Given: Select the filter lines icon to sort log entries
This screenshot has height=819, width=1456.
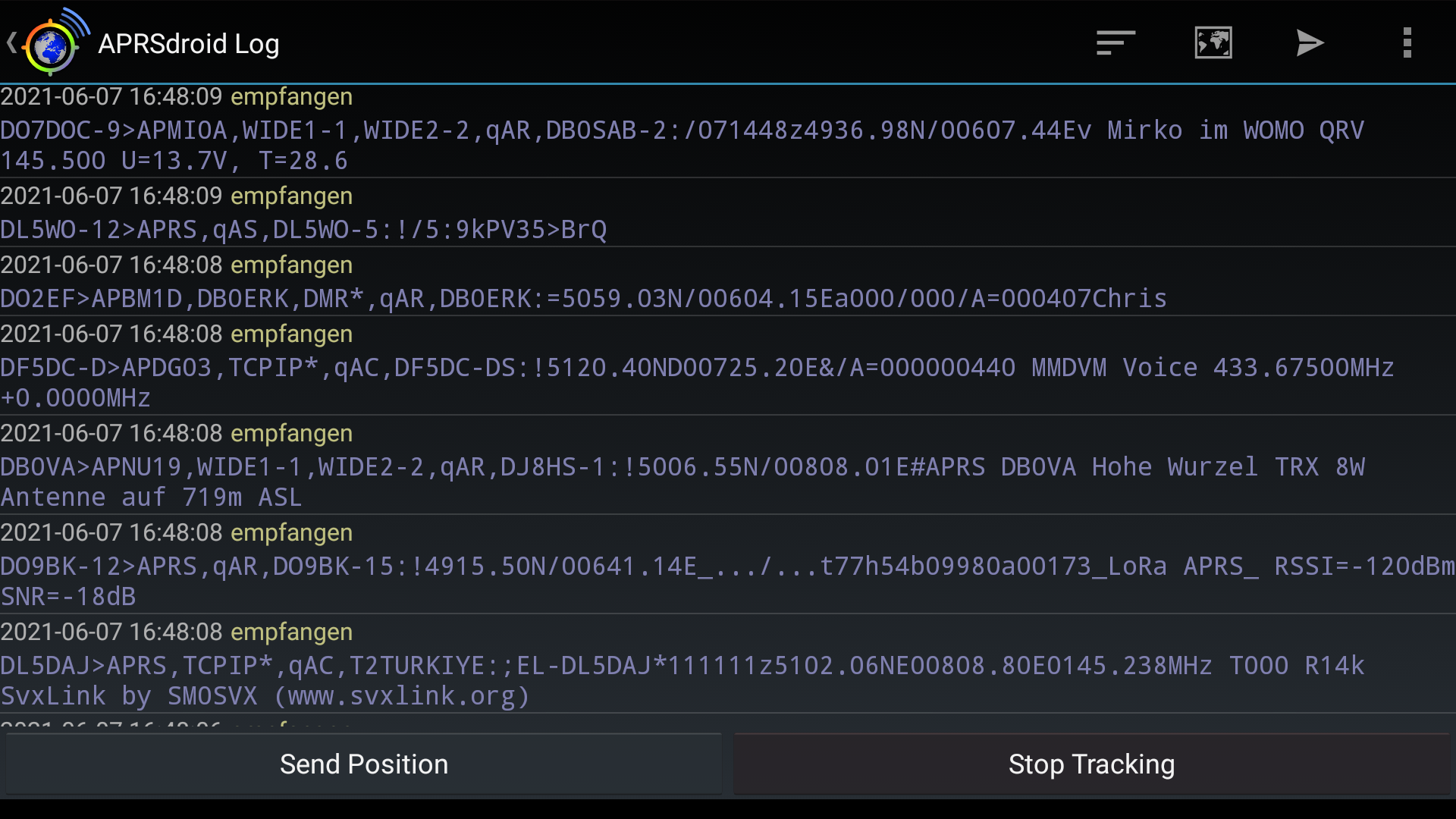Looking at the screenshot, I should (x=1115, y=42).
